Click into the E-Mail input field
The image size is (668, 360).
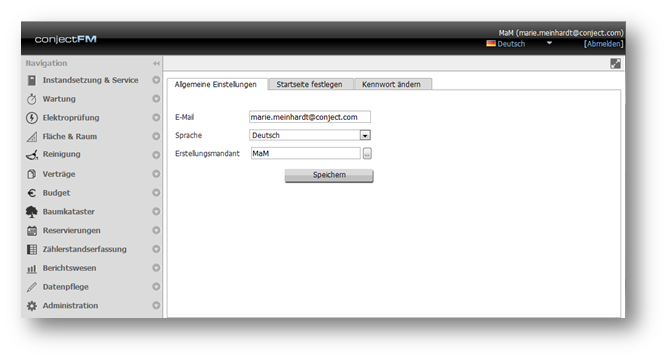click(x=310, y=117)
